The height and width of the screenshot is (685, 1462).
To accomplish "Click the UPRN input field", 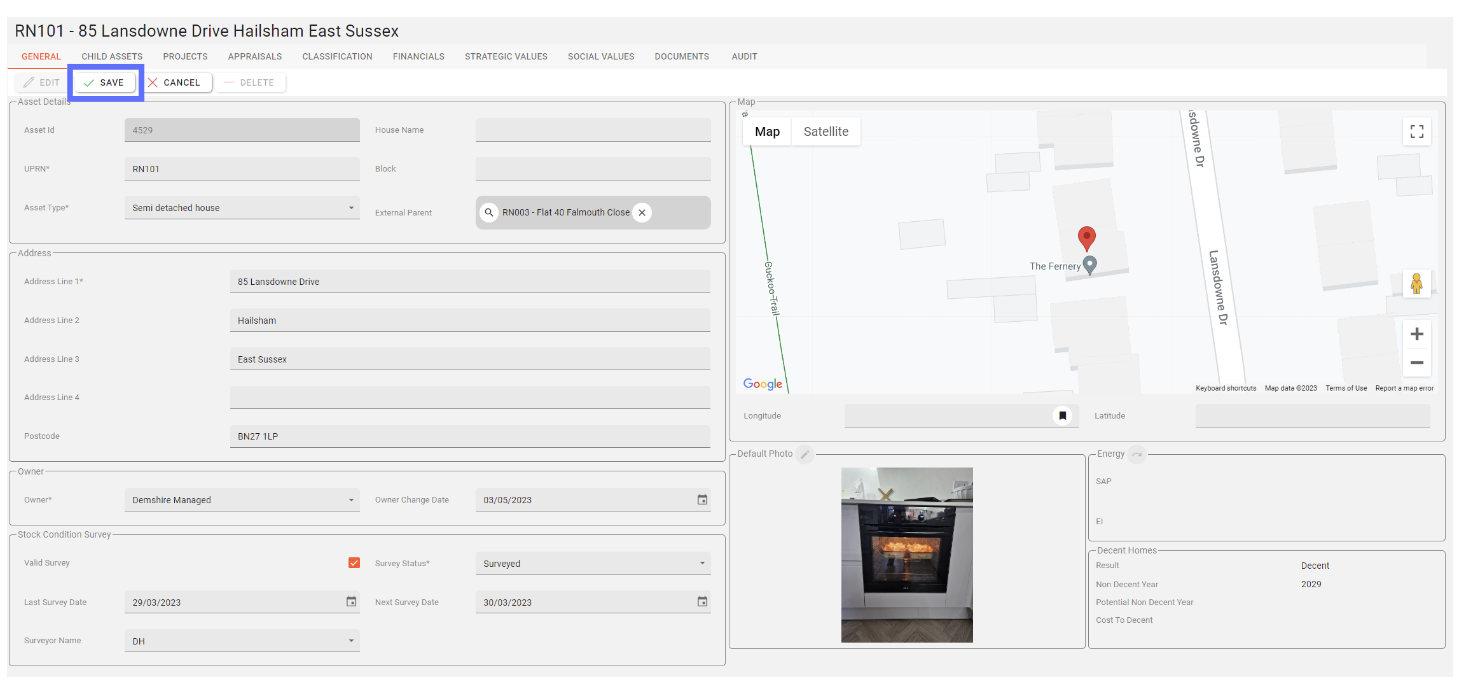I will click(242, 169).
